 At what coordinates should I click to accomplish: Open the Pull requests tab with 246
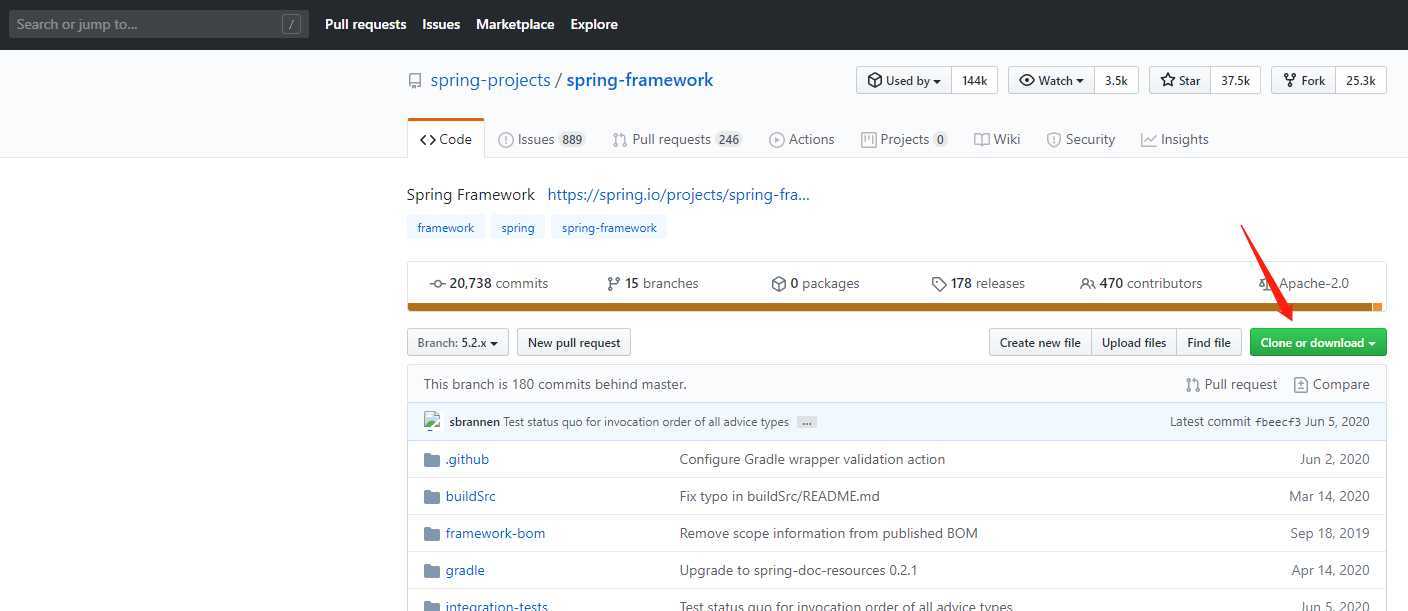click(677, 140)
